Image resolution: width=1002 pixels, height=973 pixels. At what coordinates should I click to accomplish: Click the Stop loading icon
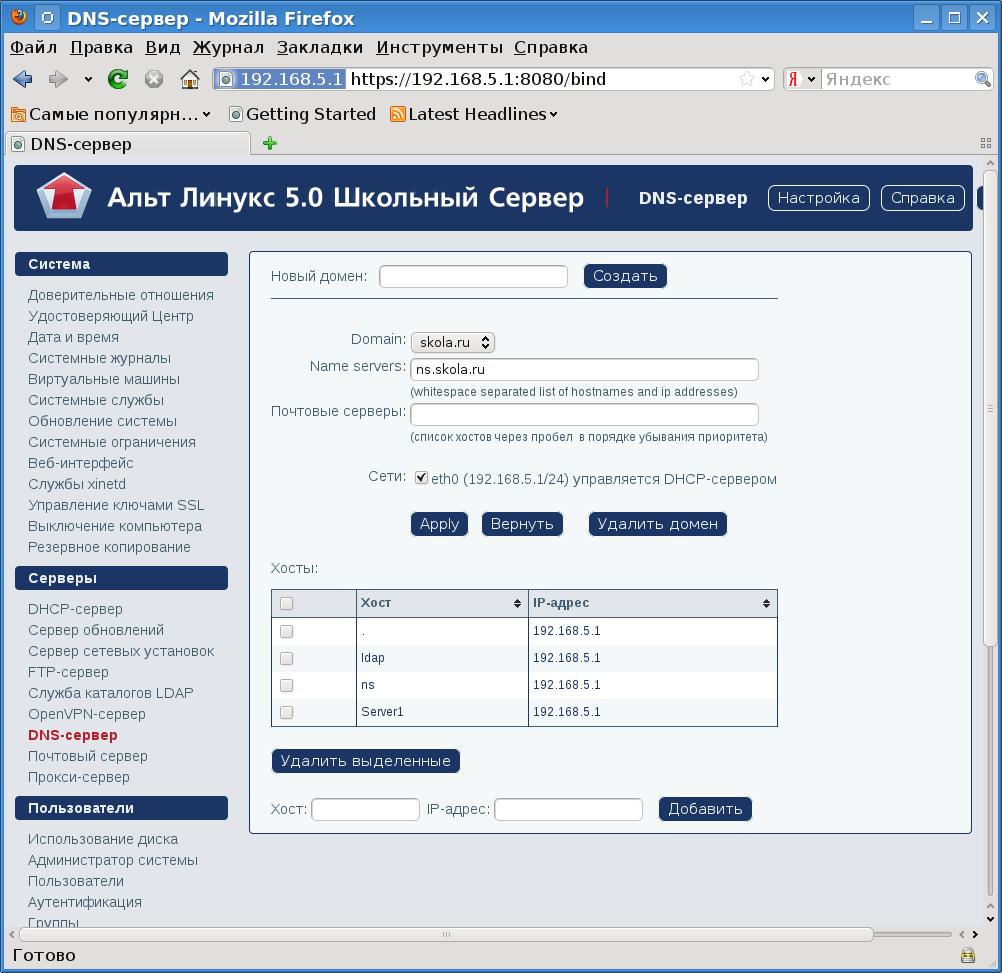154,79
